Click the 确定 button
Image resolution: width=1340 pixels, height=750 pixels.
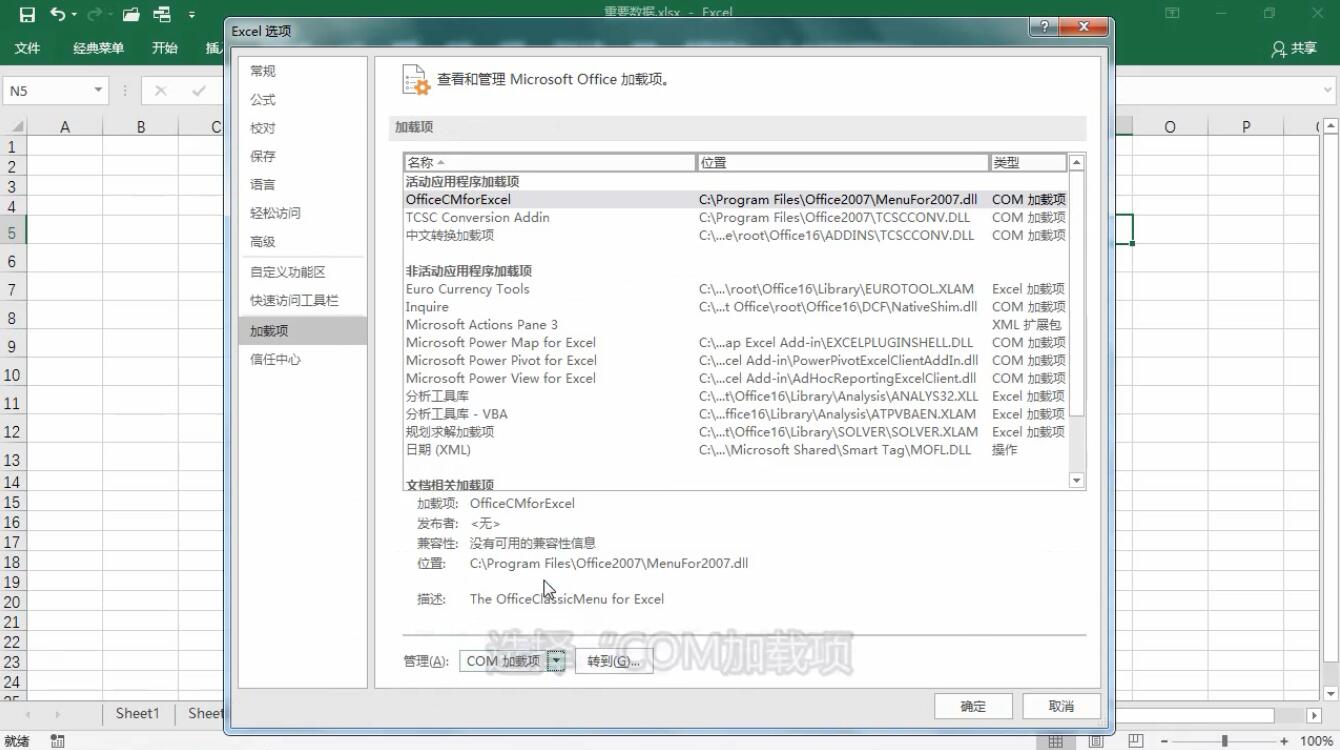coord(973,706)
